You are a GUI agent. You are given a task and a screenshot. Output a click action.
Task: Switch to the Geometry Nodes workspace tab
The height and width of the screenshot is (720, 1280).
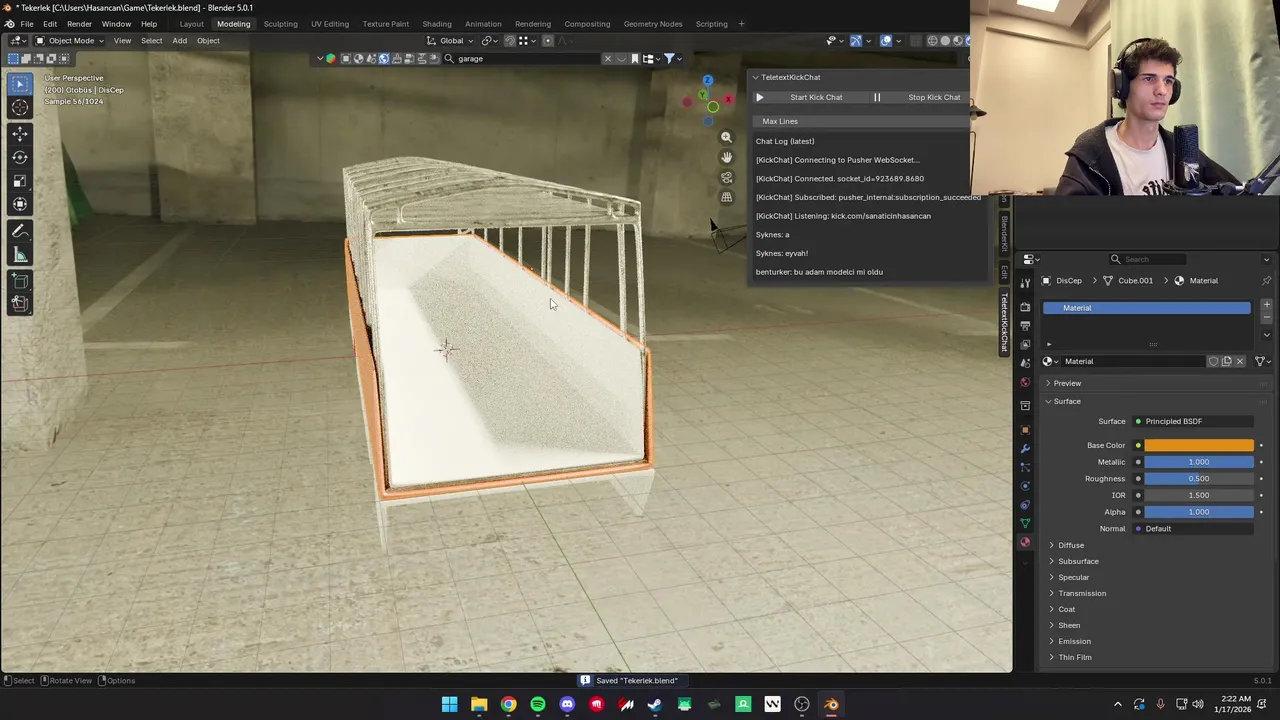(x=652, y=24)
